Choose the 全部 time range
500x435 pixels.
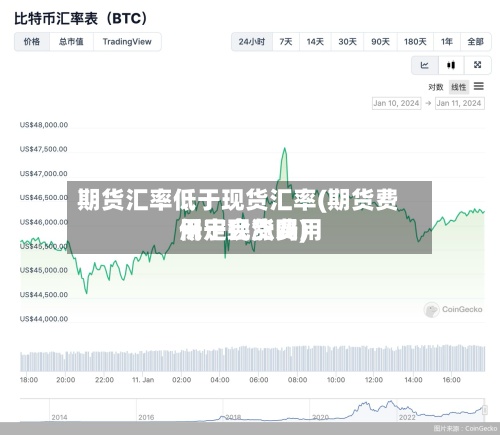click(475, 42)
